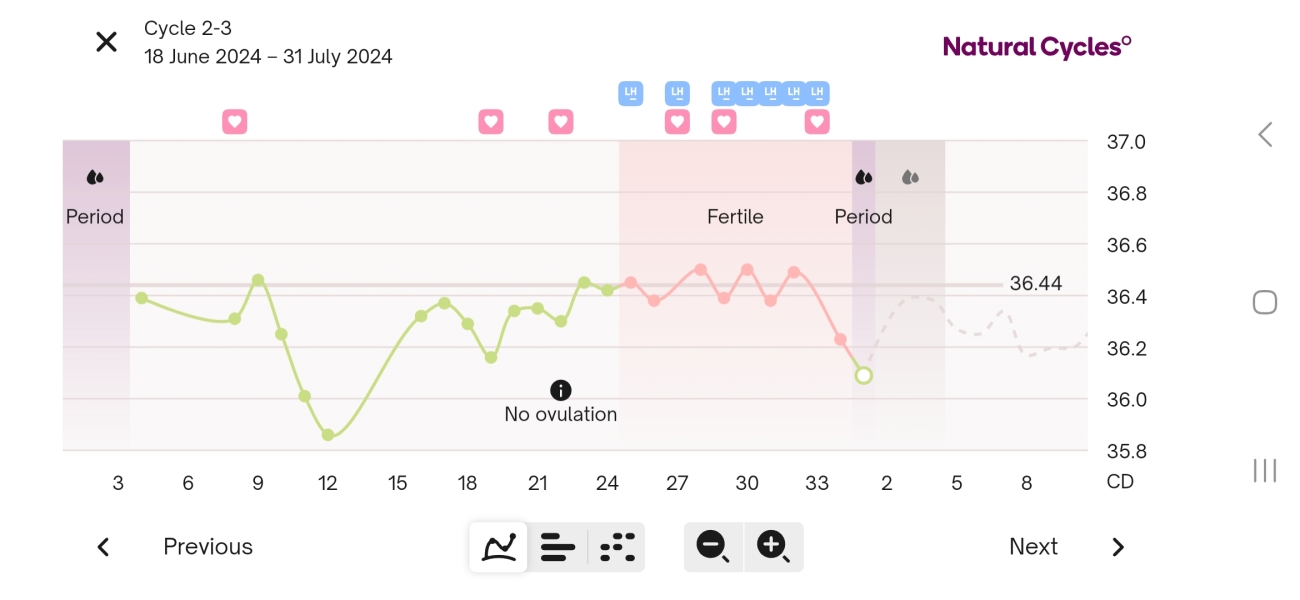Switch to horizontal bars view
The width and height of the screenshot is (1300, 600).
(557, 547)
